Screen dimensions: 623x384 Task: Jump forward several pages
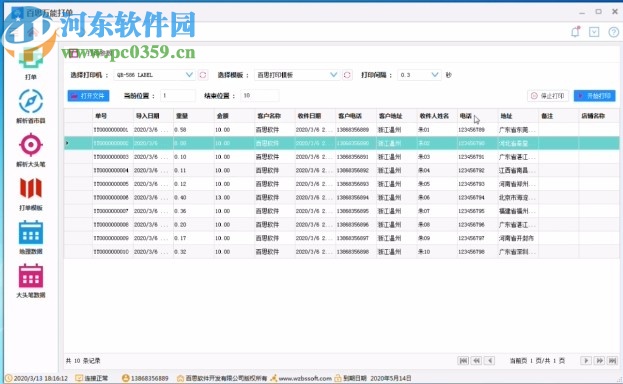599,361
